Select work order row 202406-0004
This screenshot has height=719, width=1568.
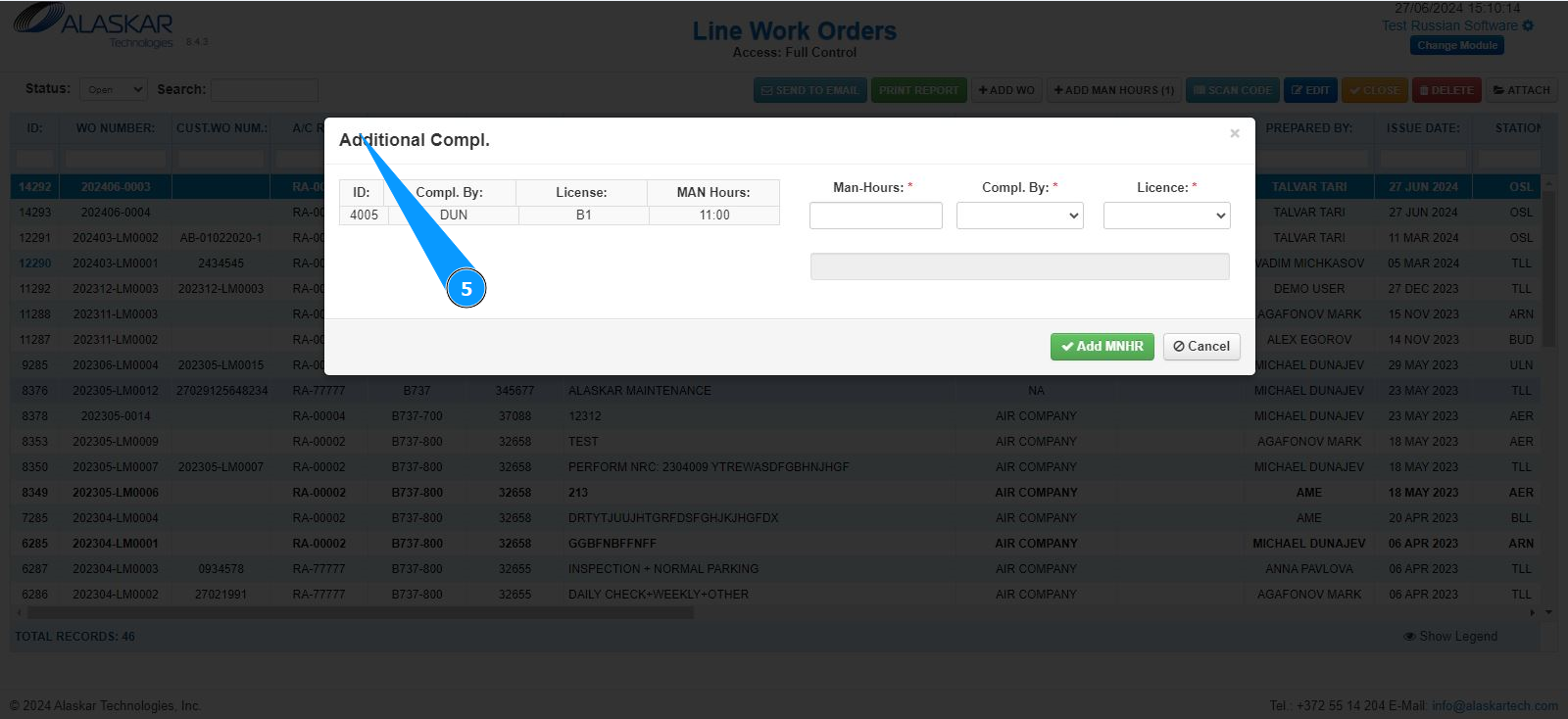(x=776, y=213)
